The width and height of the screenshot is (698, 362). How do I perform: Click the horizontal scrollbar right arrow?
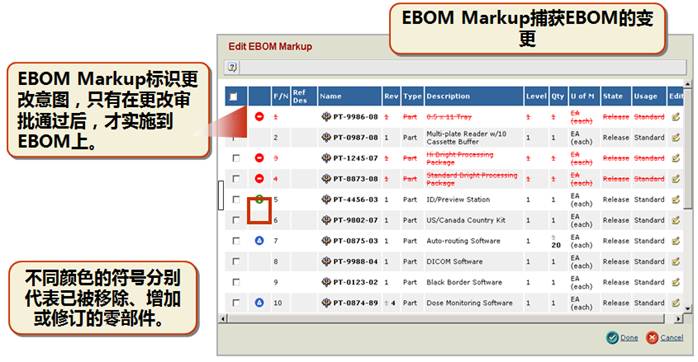coord(678,319)
